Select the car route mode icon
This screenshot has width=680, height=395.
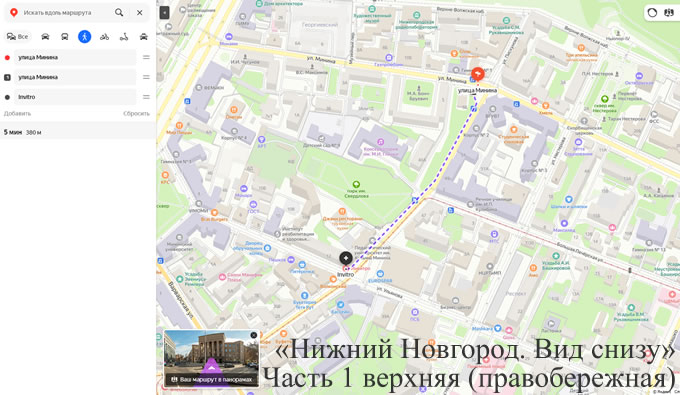tap(45, 37)
